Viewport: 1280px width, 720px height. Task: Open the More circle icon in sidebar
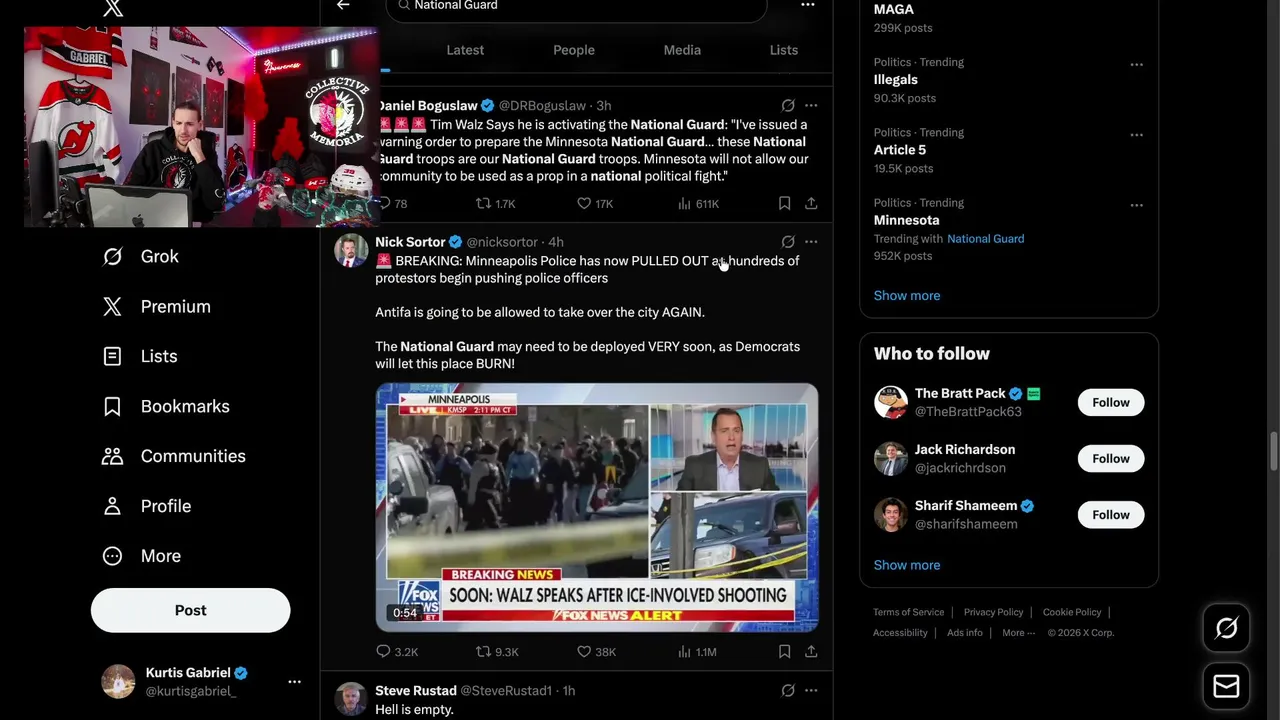click(113, 556)
